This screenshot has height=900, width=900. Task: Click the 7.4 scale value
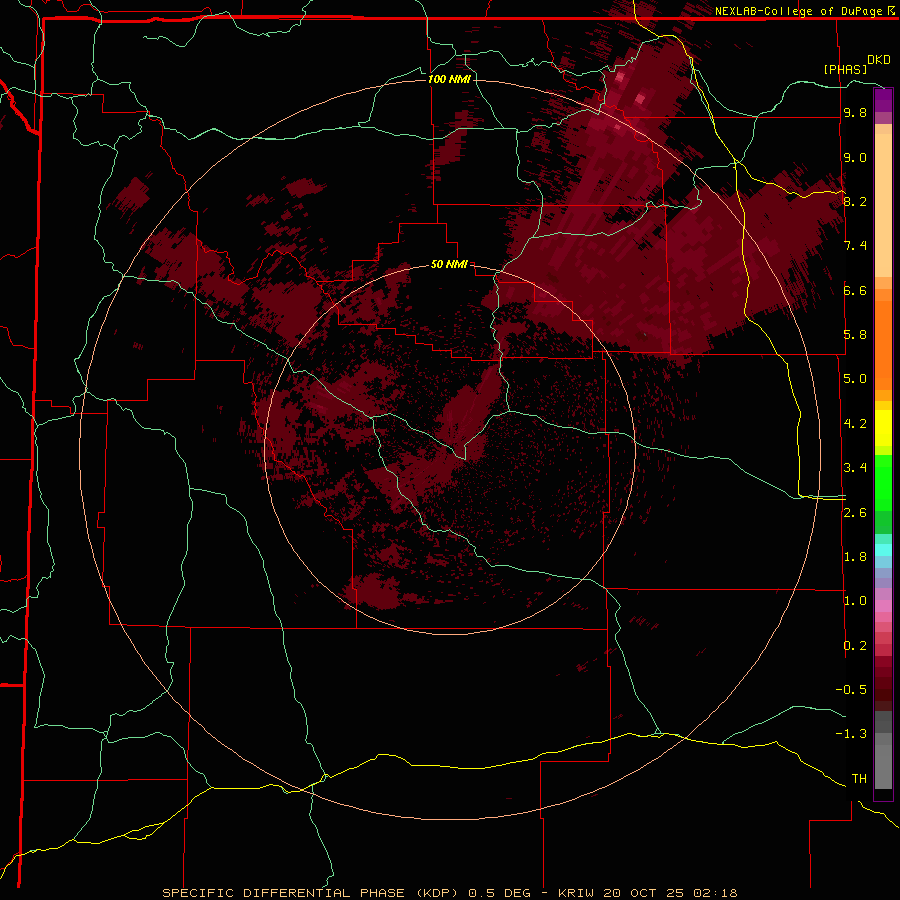tap(855, 246)
